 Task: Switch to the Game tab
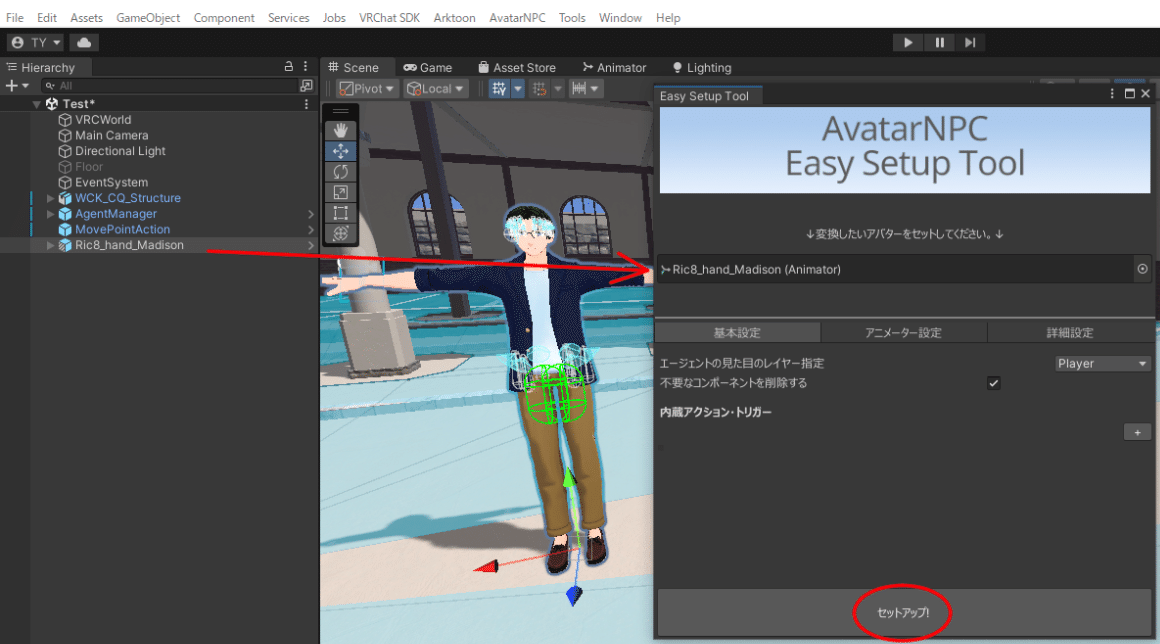[428, 67]
